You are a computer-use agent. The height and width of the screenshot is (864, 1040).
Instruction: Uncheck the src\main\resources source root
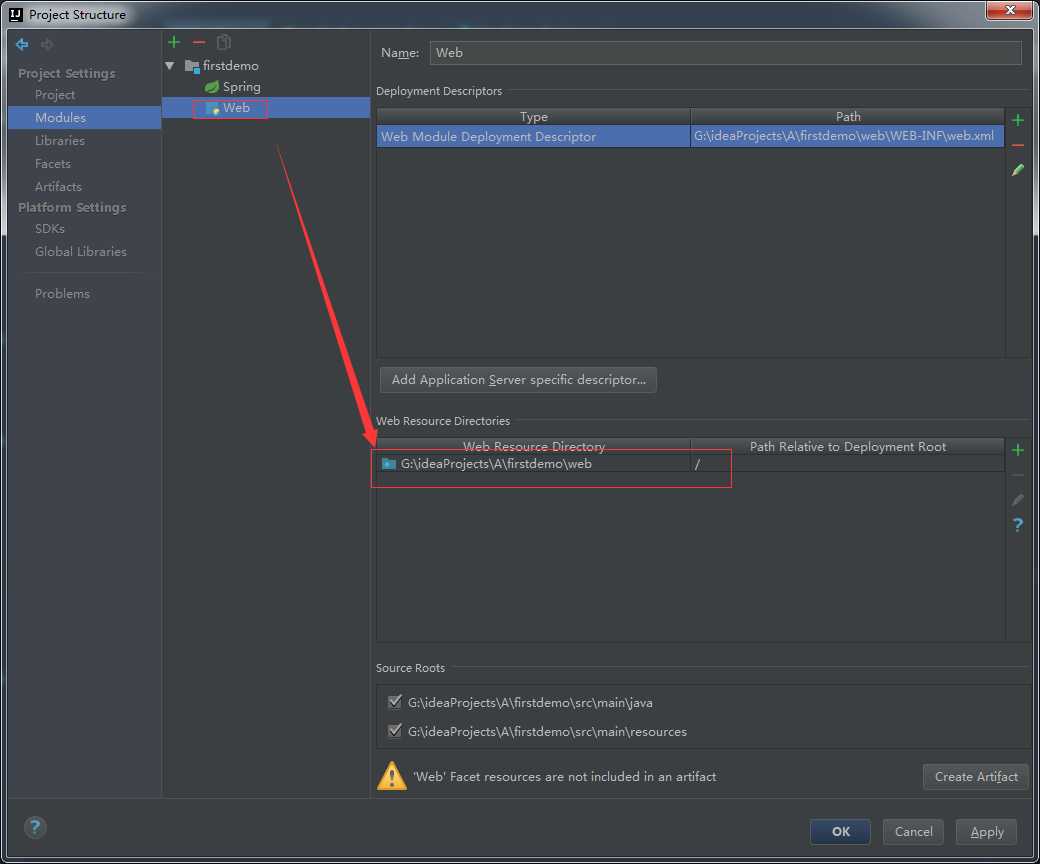pos(395,731)
